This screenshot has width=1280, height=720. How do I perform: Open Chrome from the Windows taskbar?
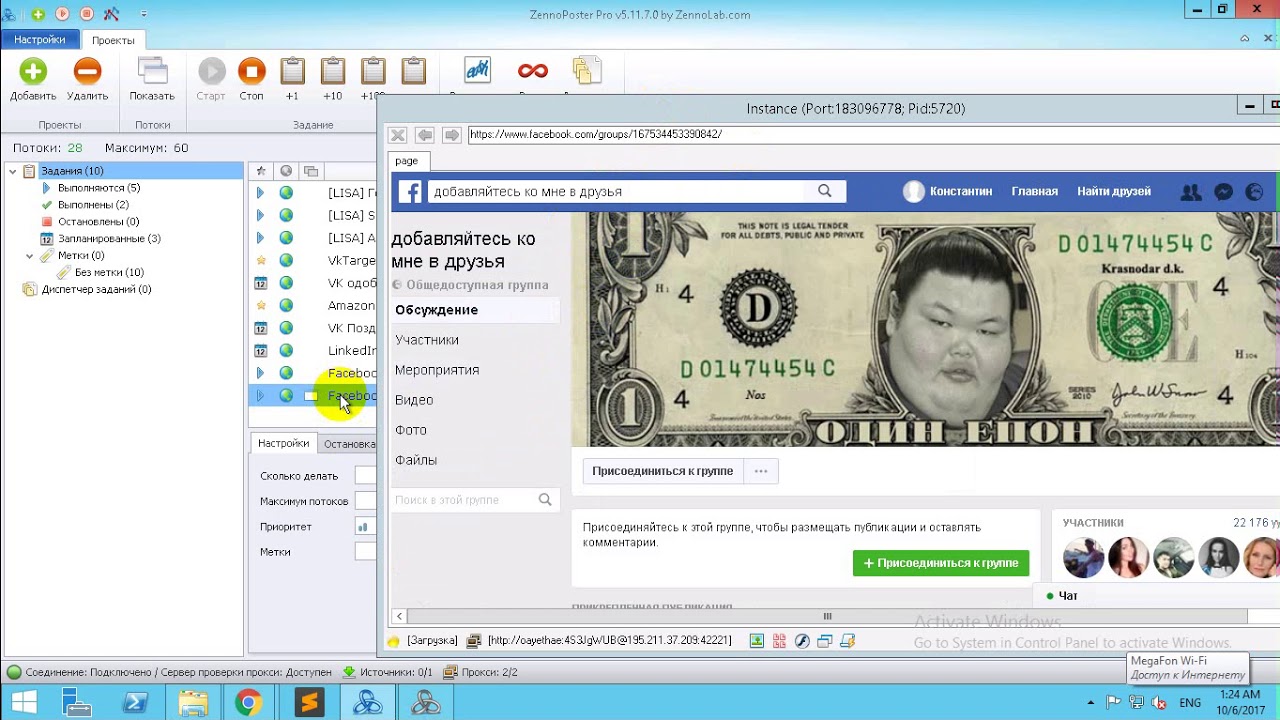(249, 703)
